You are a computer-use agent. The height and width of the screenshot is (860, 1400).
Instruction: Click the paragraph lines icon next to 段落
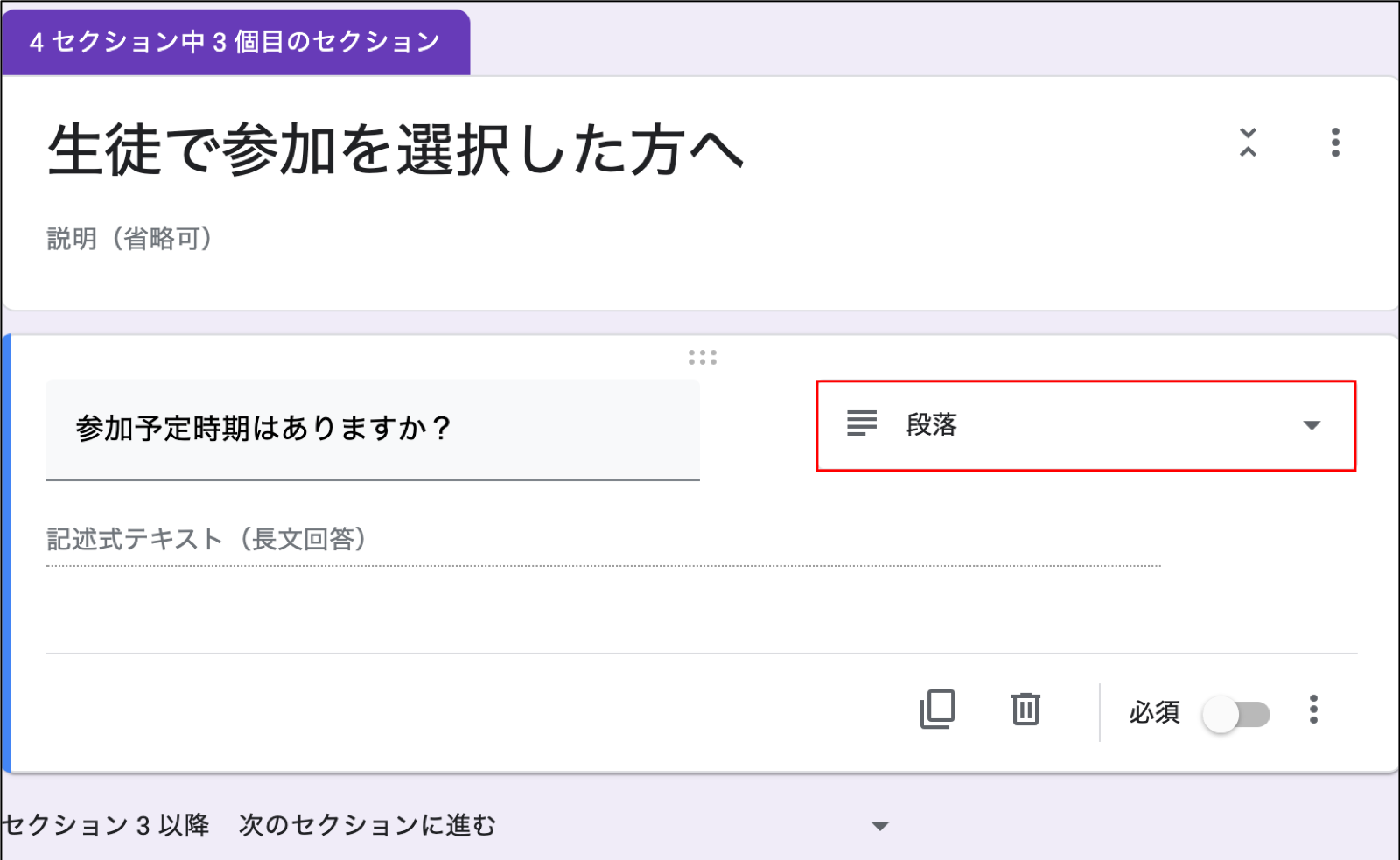click(861, 424)
